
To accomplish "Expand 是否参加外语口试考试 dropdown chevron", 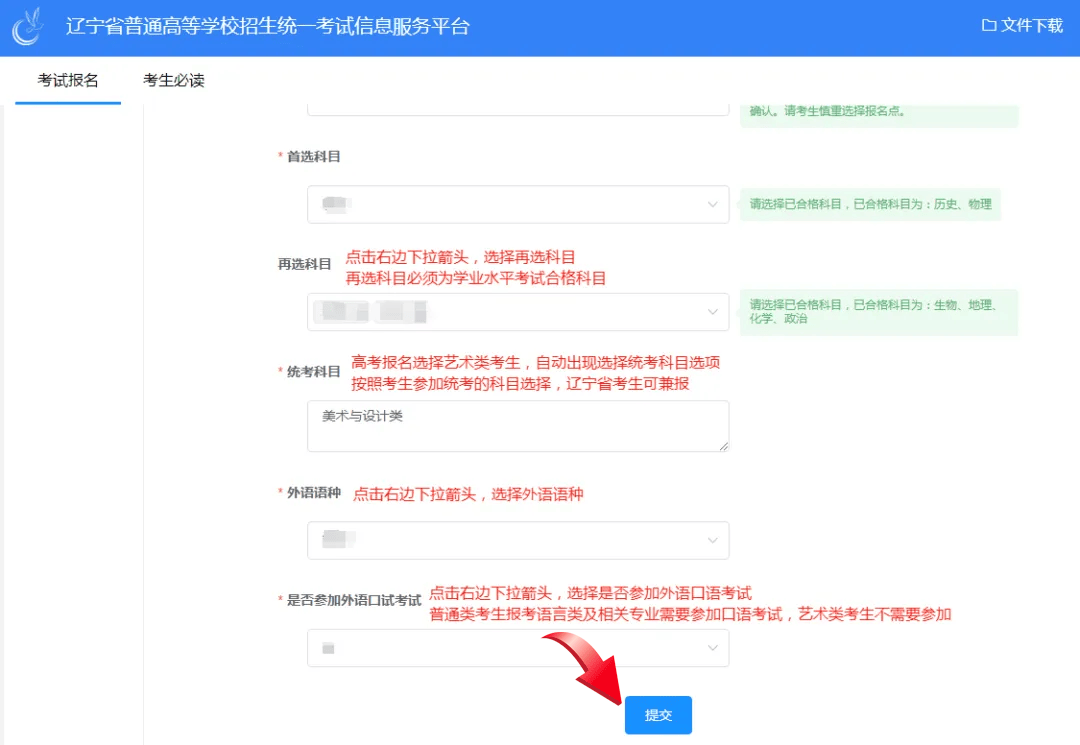I will pos(712,648).
